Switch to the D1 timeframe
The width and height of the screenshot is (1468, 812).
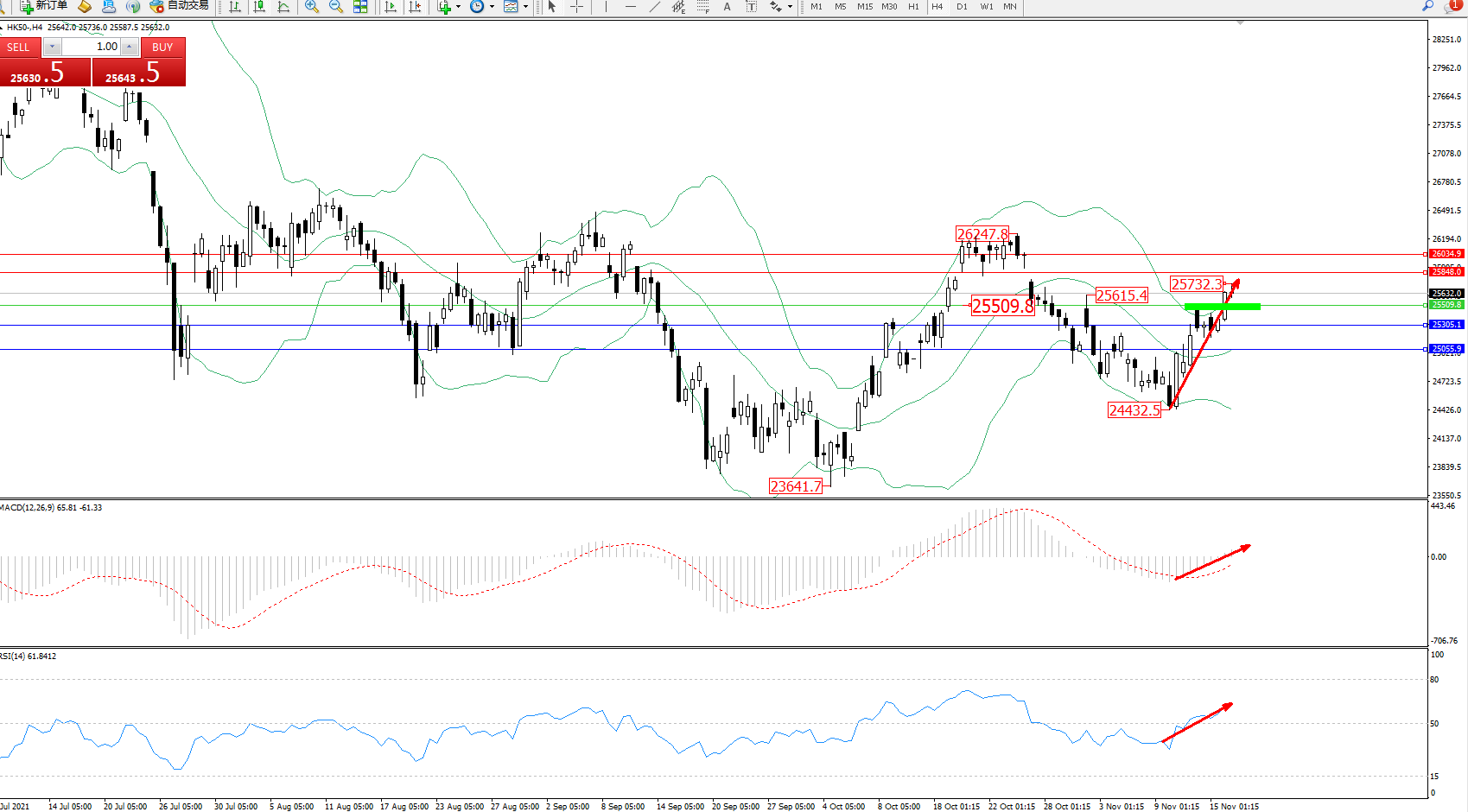click(962, 7)
